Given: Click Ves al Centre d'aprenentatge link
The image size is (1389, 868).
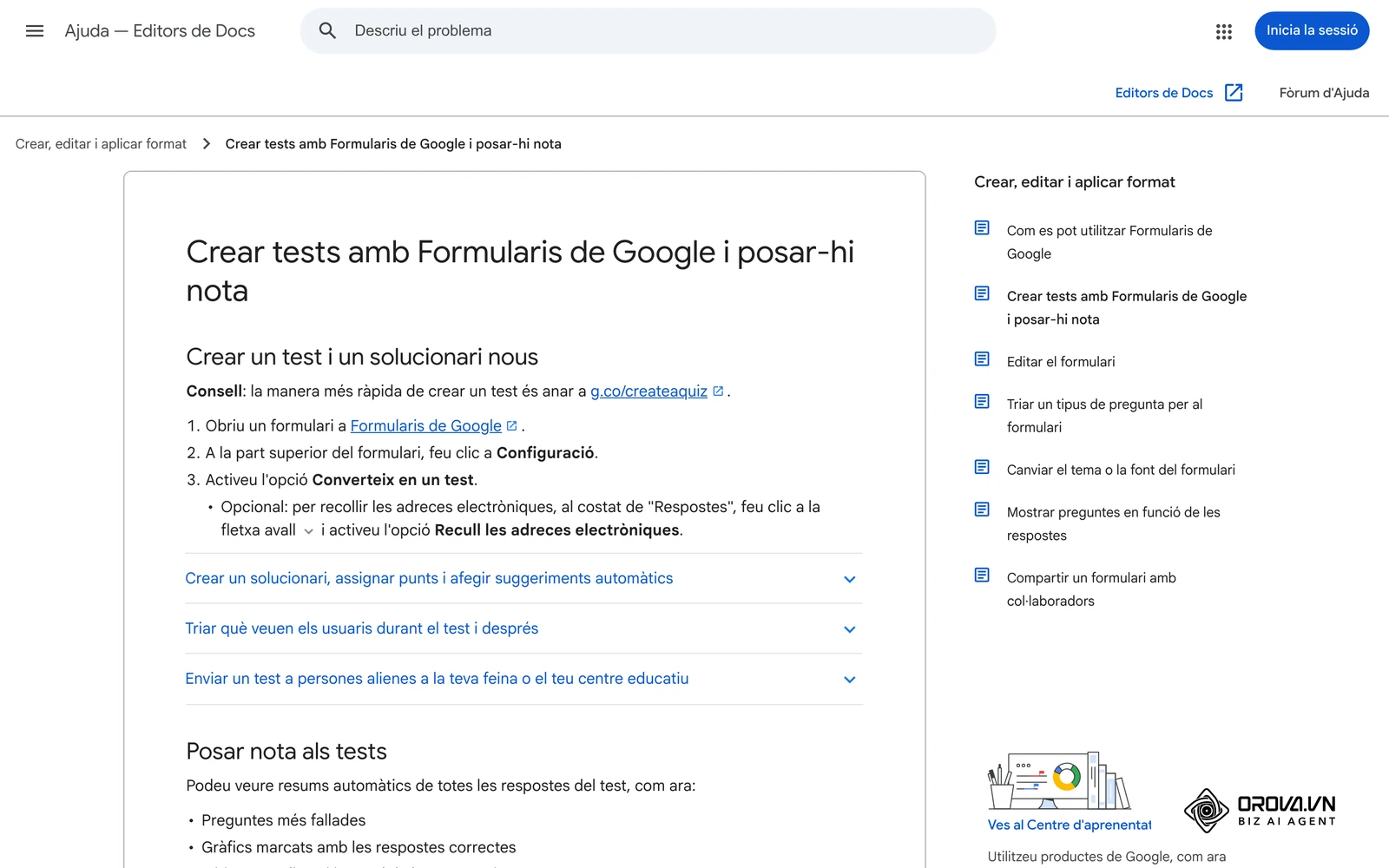Looking at the screenshot, I should (x=1070, y=825).
